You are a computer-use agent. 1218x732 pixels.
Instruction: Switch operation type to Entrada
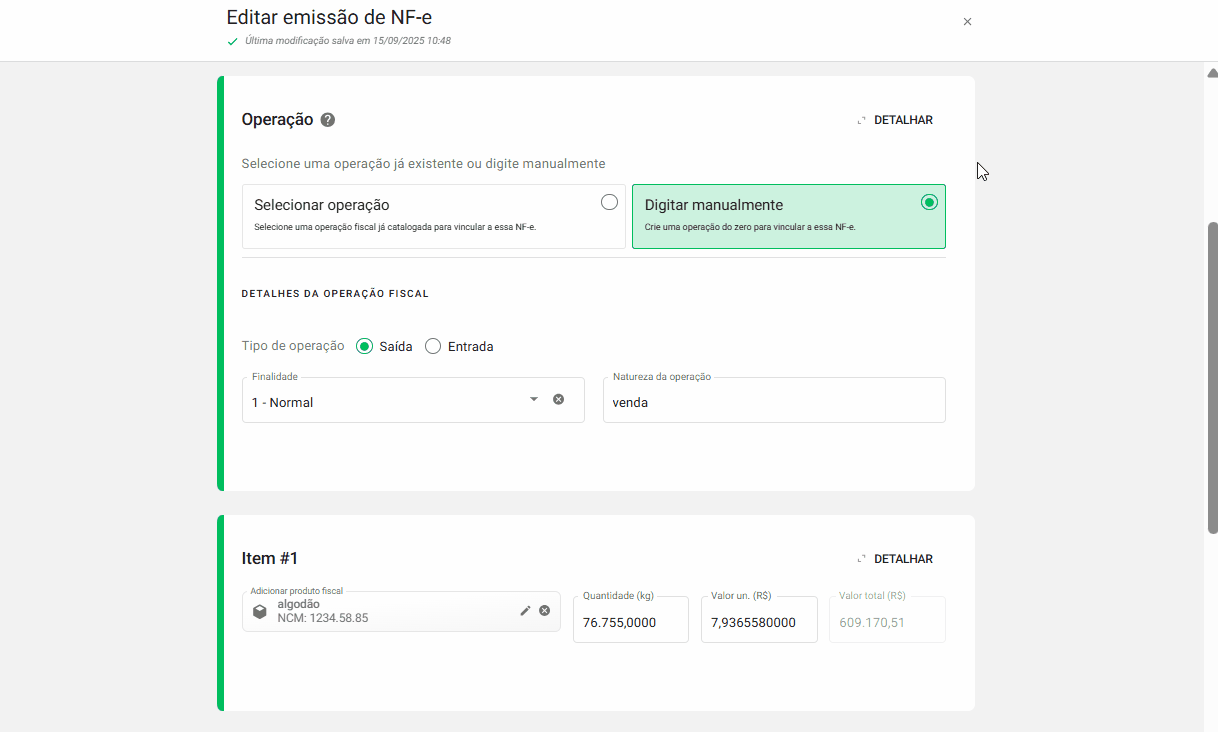coord(432,345)
